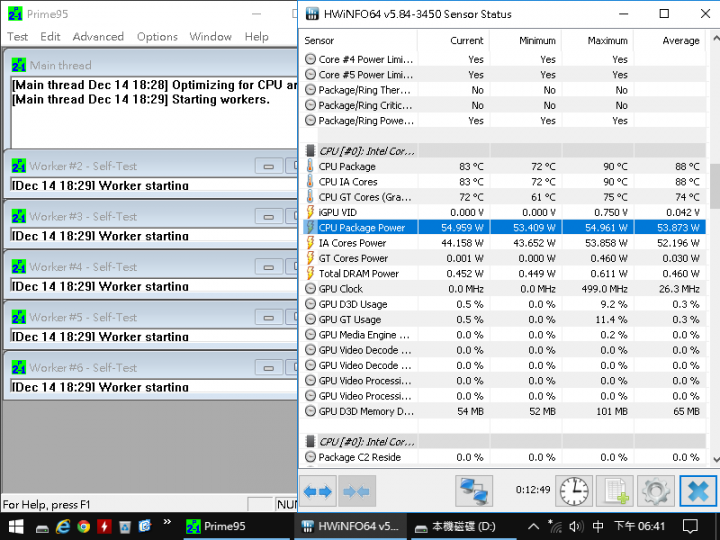Select the Package C2 Reside row
The height and width of the screenshot is (540, 720).
[x=504, y=457]
